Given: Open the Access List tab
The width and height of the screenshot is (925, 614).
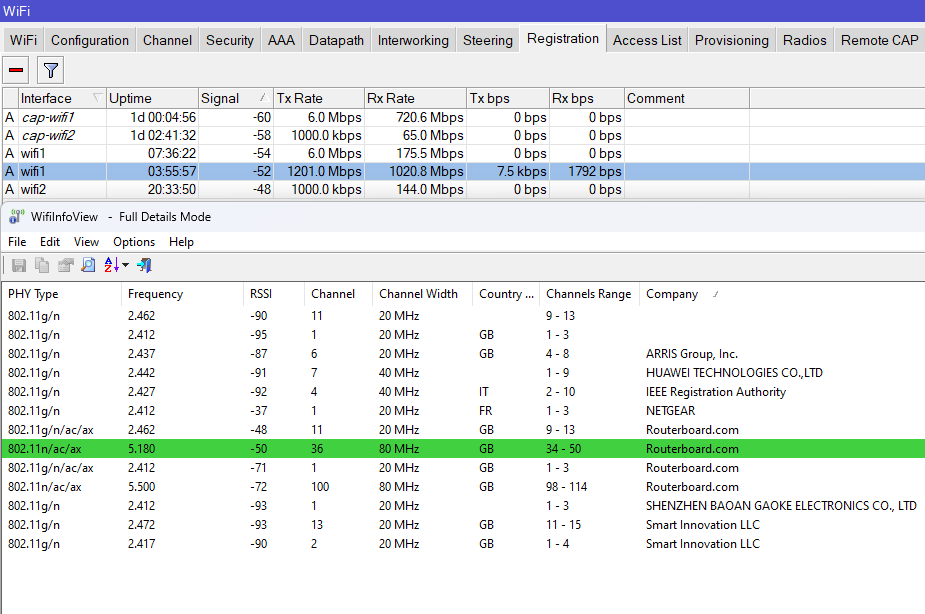Looking at the screenshot, I should (x=647, y=40).
